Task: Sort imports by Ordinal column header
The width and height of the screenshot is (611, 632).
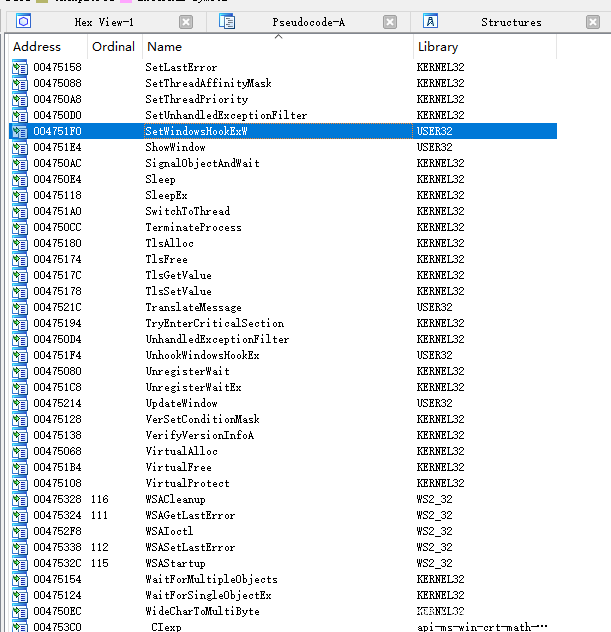Action: [x=112, y=47]
